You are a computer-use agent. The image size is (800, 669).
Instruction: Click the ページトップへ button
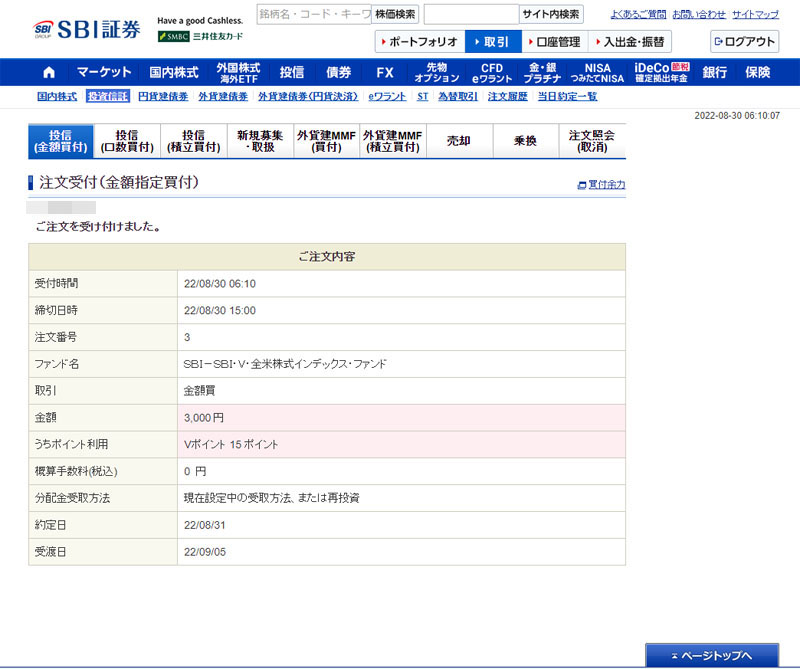(x=711, y=656)
